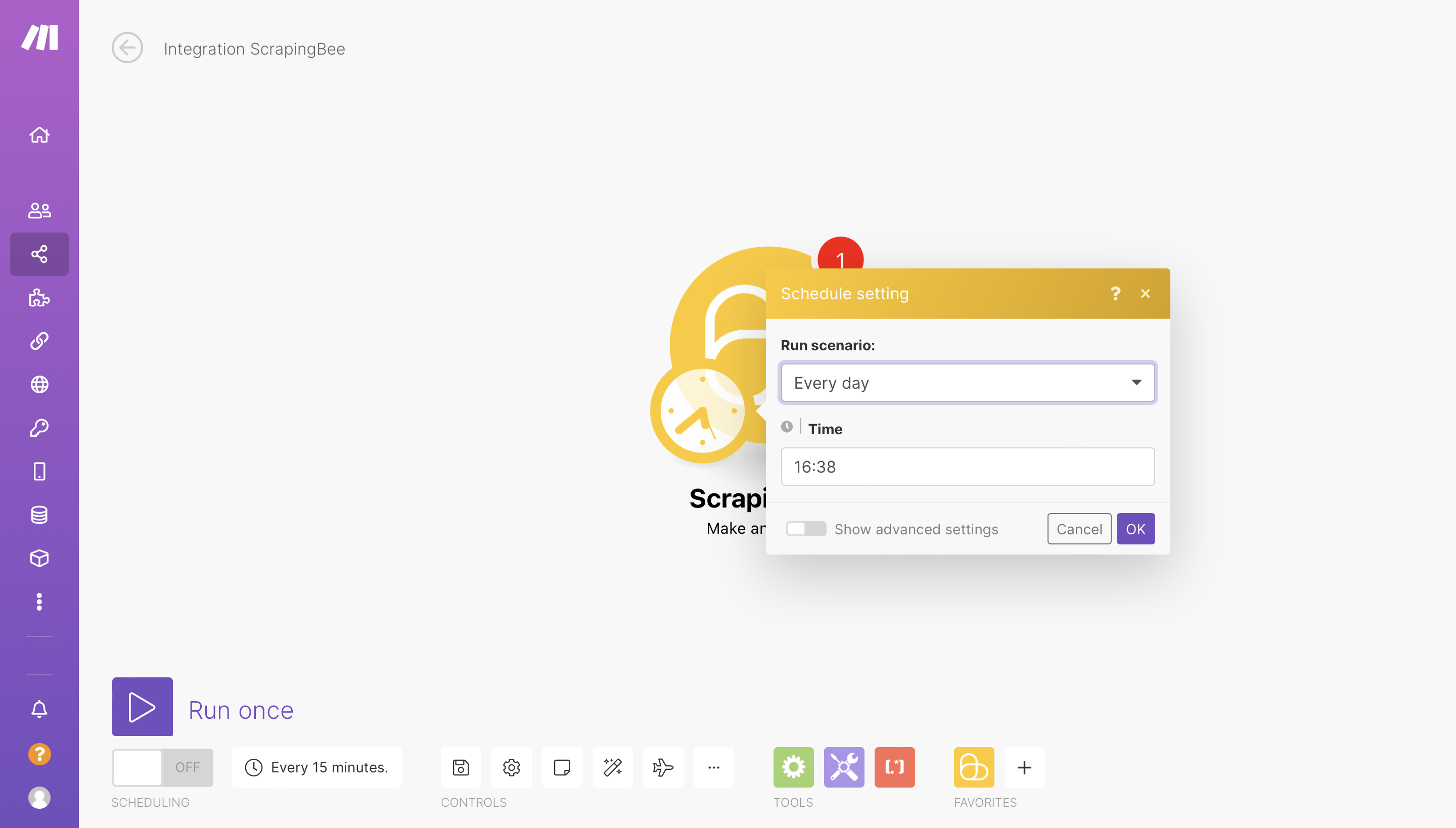Viewport: 1456px width, 828px height.
Task: Edit the Time input field value
Action: (x=967, y=466)
